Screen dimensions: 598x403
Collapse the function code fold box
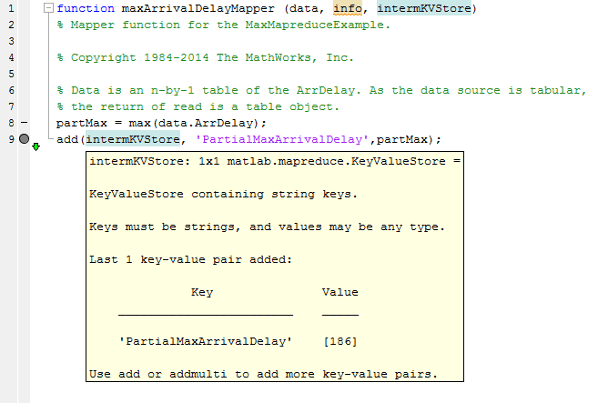(x=48, y=8)
